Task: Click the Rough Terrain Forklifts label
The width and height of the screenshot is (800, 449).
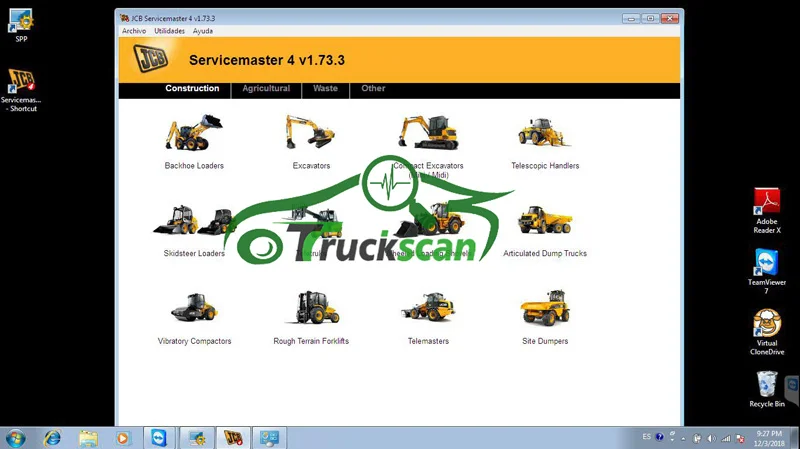Action: coord(311,341)
